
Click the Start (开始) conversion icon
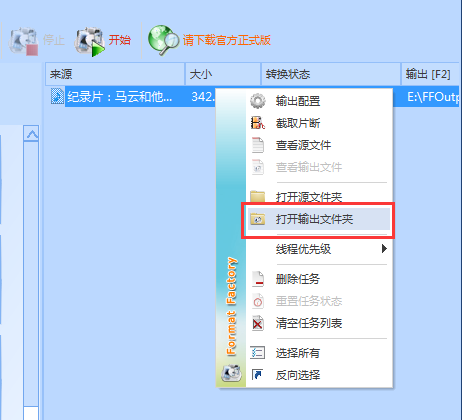pyautogui.click(x=90, y=41)
